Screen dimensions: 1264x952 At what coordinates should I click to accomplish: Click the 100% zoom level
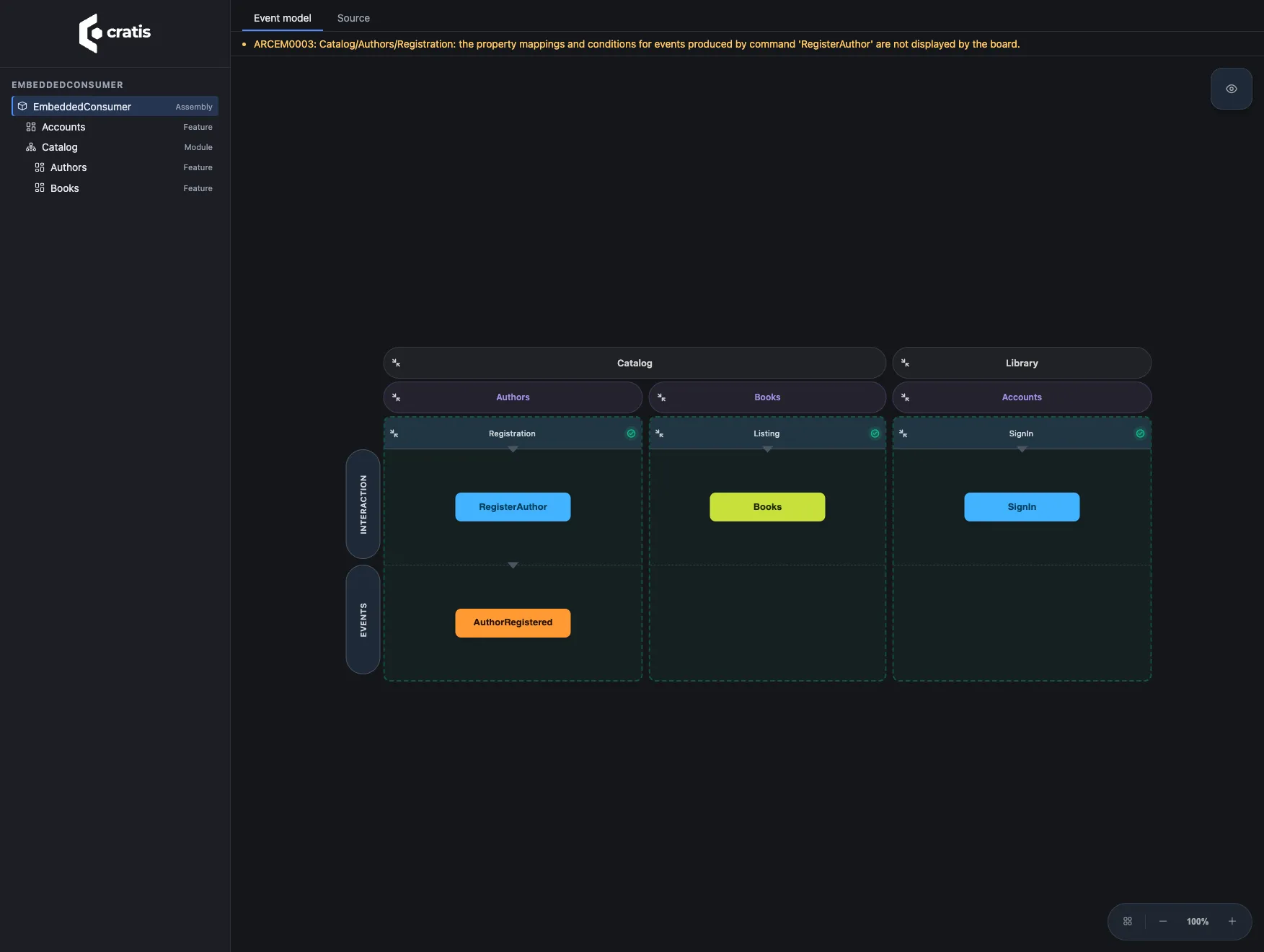[x=1198, y=922]
